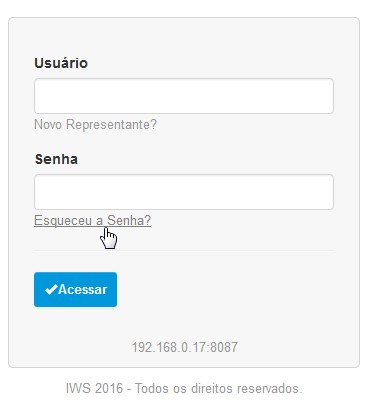Select the 192.168.0.17:8087 server address text
Screen dimensions: 368x406
(x=185, y=347)
